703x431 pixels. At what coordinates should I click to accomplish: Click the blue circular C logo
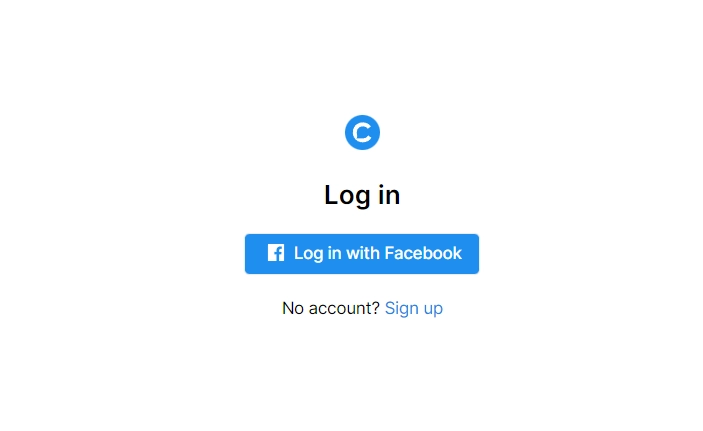point(362,132)
